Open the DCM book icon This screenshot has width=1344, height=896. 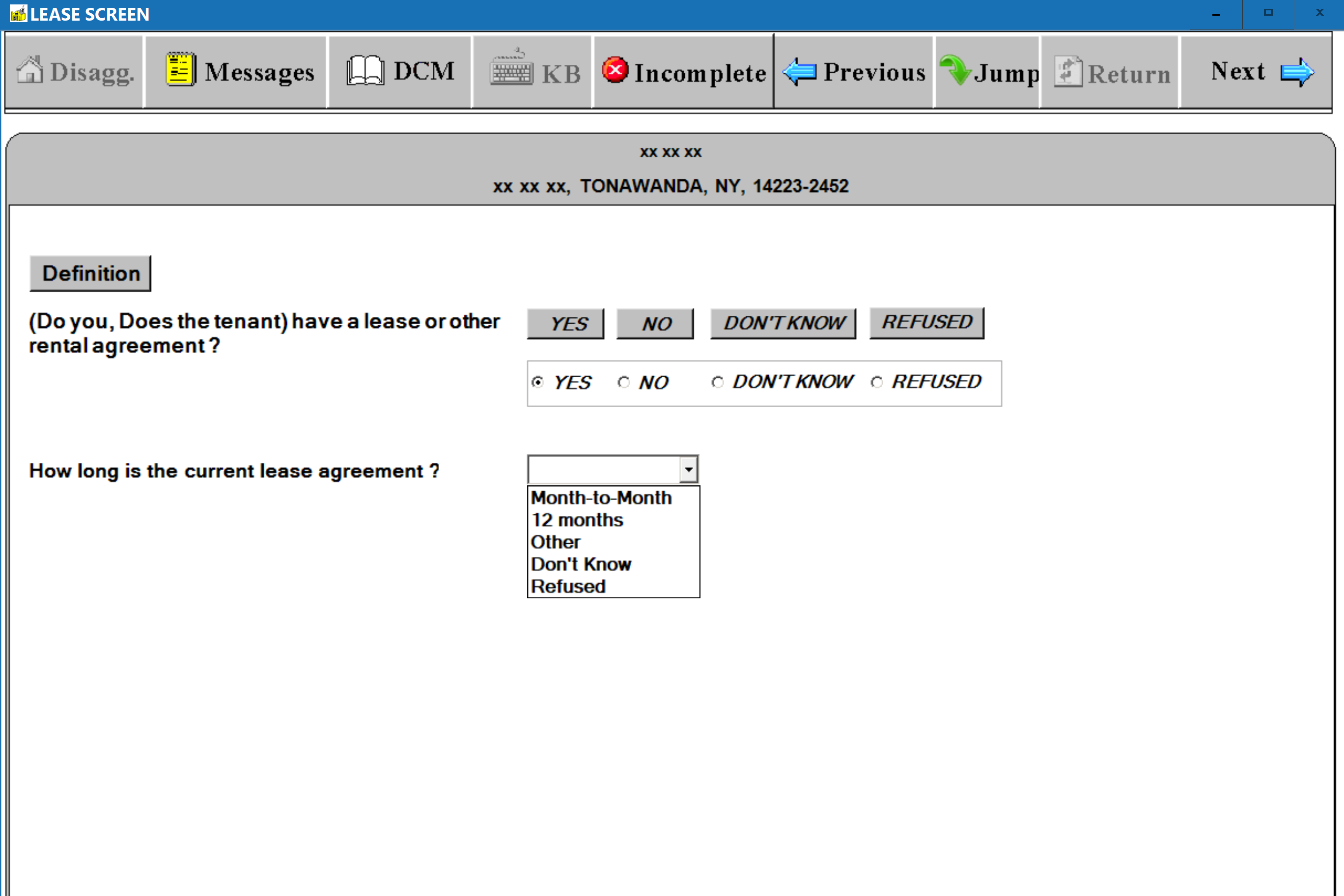coord(365,70)
